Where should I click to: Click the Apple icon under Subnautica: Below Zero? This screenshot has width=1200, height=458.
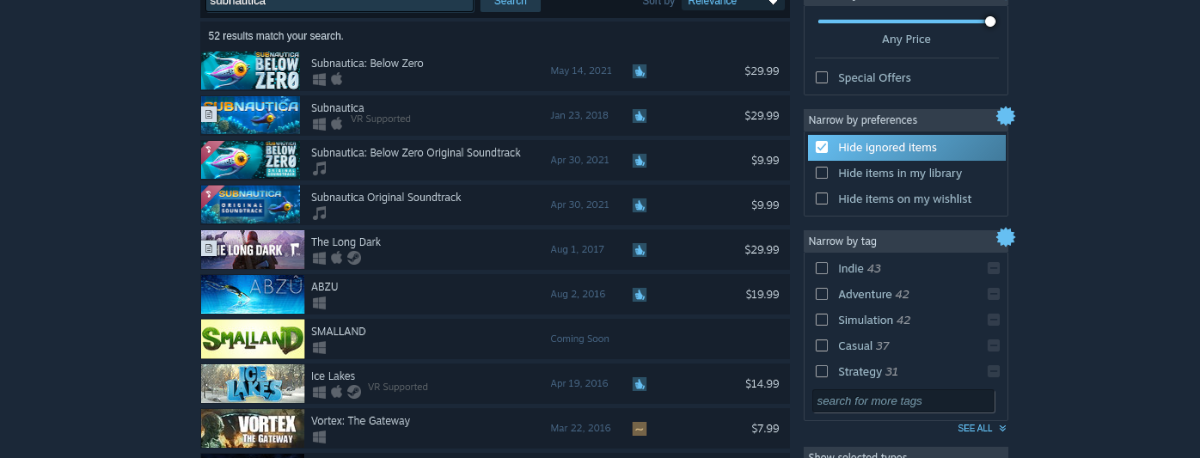(336, 79)
